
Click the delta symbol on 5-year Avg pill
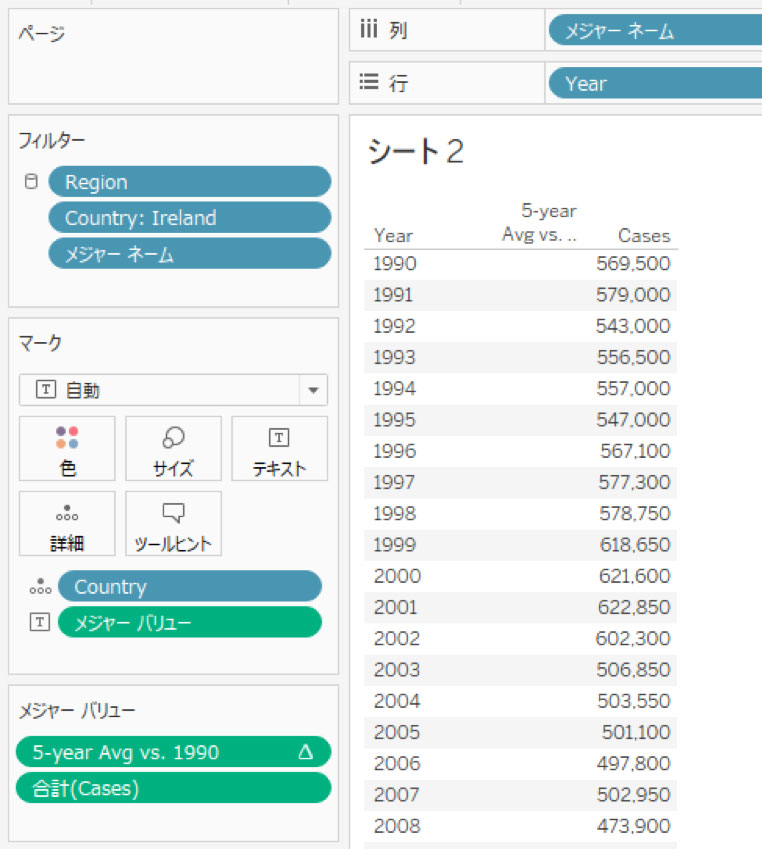click(306, 752)
